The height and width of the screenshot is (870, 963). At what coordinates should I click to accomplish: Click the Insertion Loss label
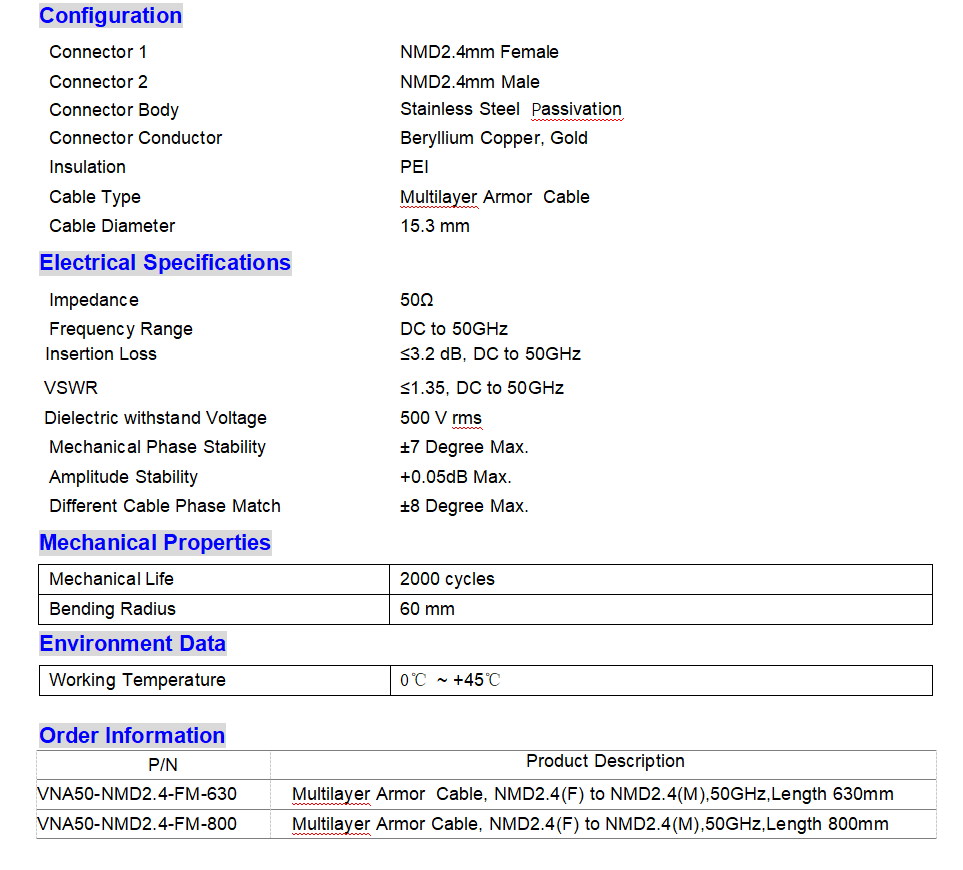(101, 354)
